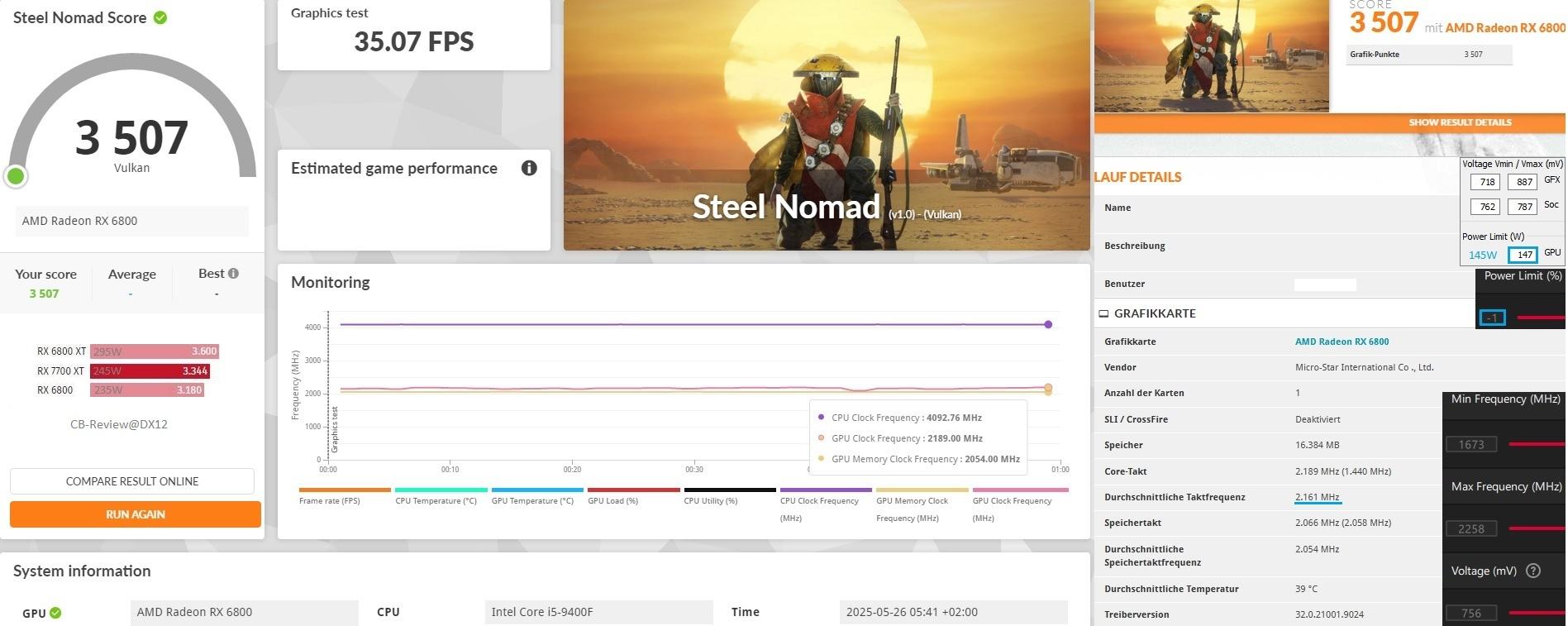This screenshot has width=1568, height=626.
Task: Toggle CPU Clock Frequency (MHz) legend
Action: coord(826,504)
